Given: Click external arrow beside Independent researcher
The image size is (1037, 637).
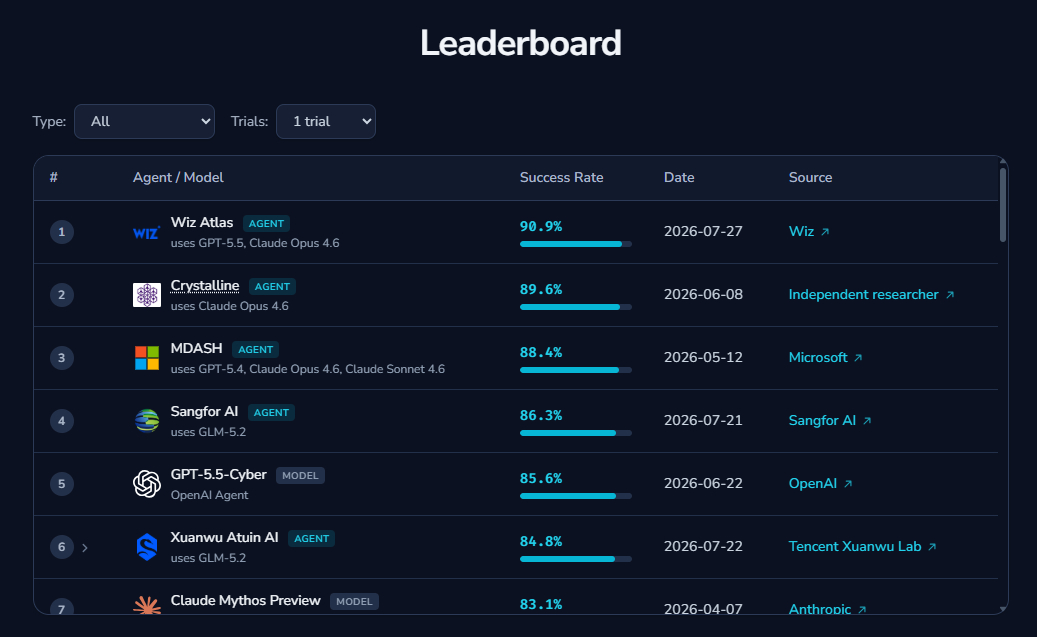Looking at the screenshot, I should [x=950, y=295].
